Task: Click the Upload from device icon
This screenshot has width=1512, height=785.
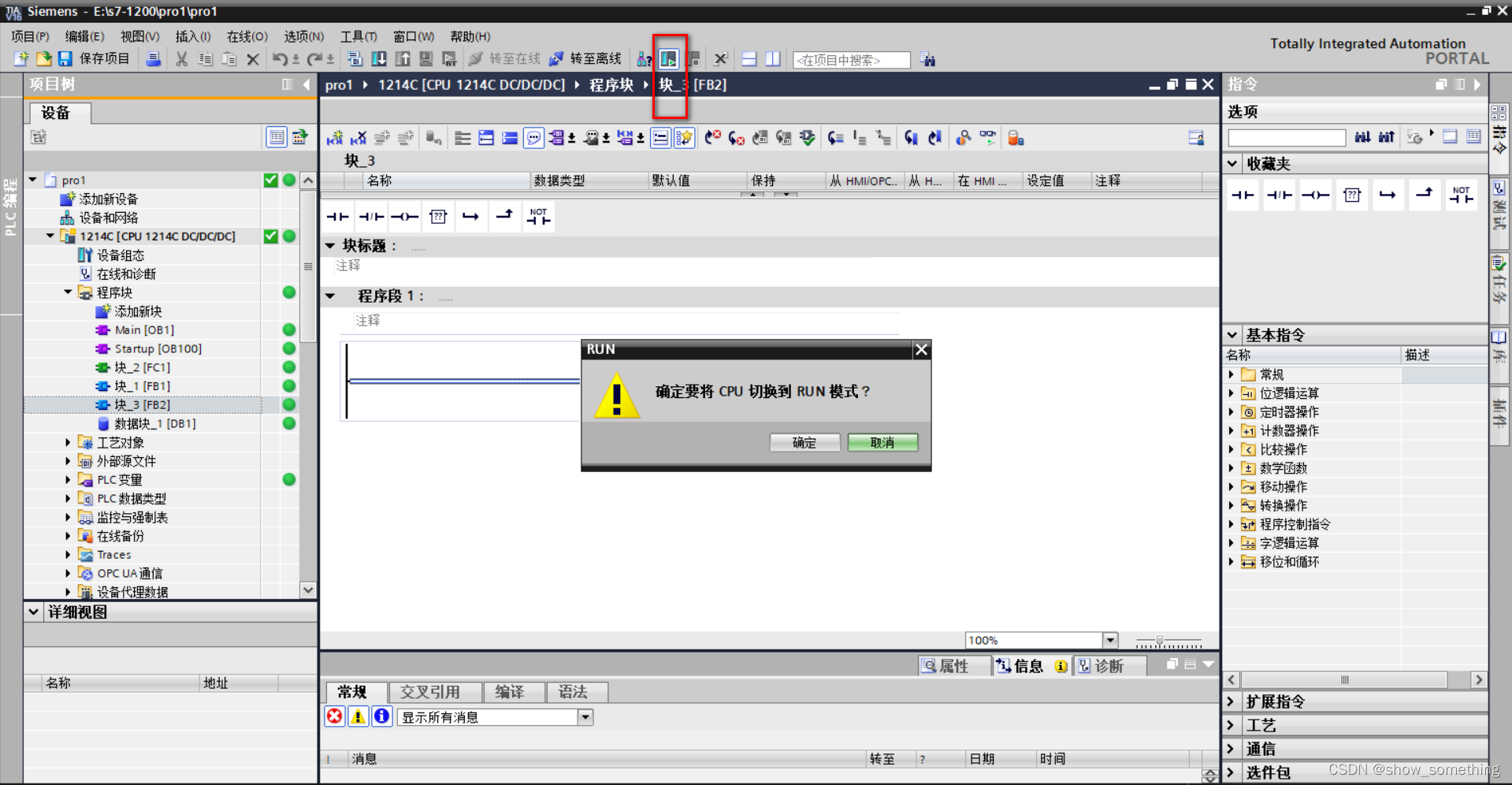Action: pos(403,59)
